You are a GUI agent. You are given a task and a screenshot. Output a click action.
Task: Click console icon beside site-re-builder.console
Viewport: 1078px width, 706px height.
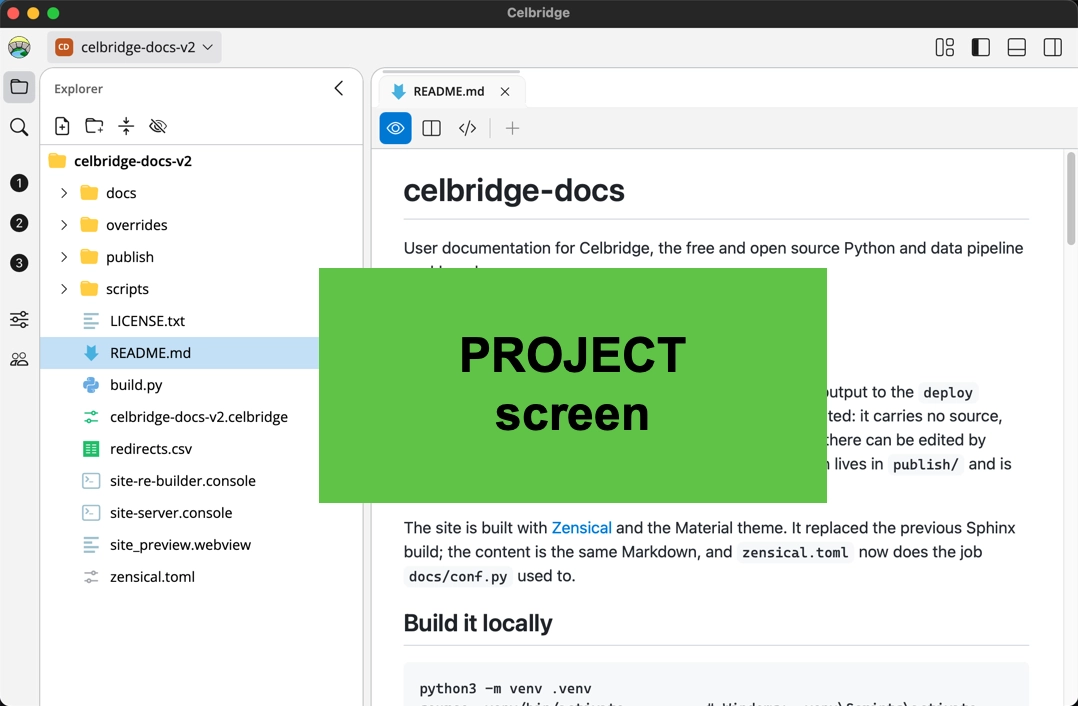point(91,481)
